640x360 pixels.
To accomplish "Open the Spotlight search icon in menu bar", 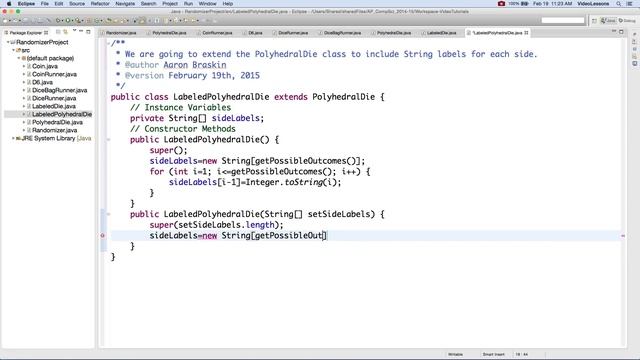I will [x=619, y=4].
